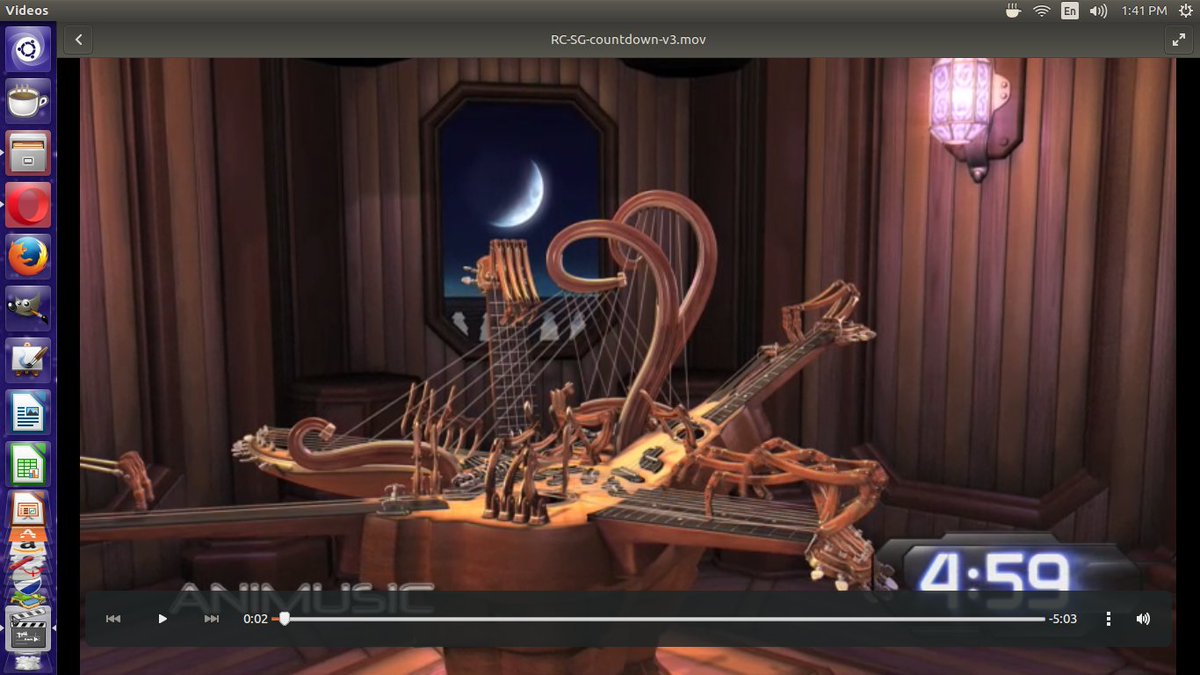Open the Files manager in launcher
The image size is (1200, 675).
click(x=28, y=153)
